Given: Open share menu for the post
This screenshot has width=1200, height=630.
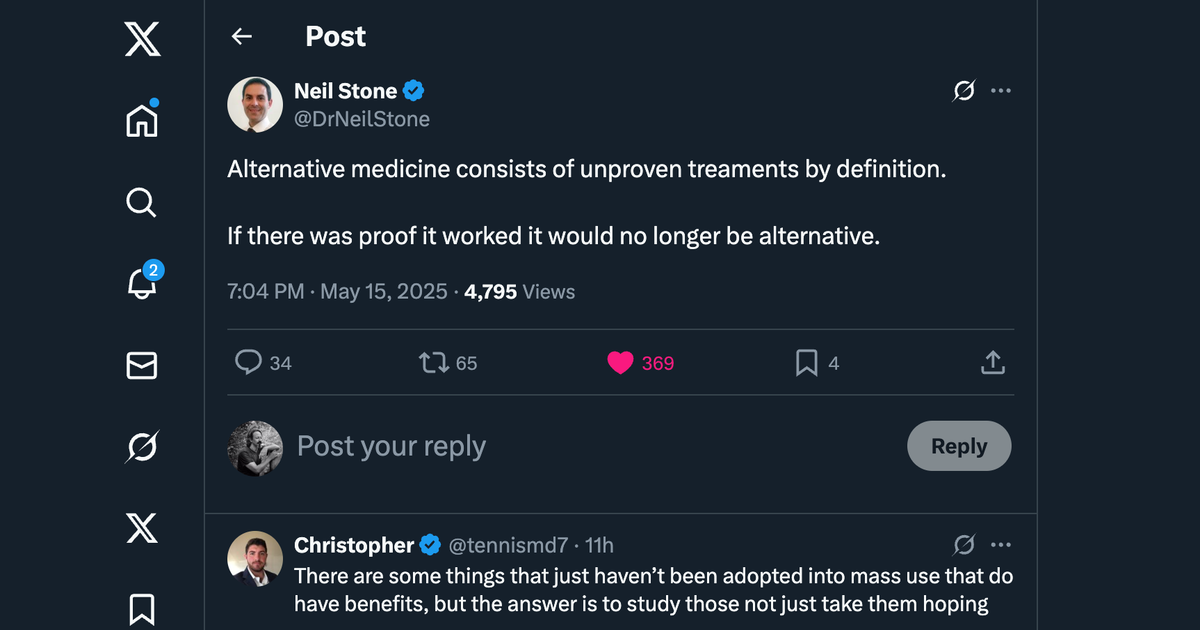Looking at the screenshot, I should pos(992,363).
